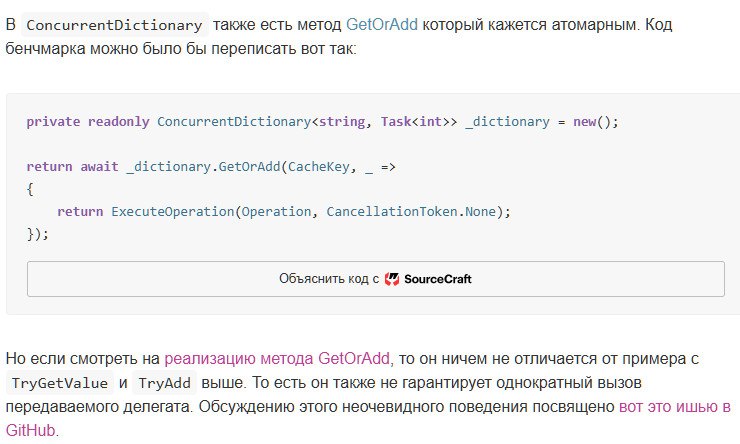Viewport: 740px width, 444px height.
Task: Click the "string" keyword in code
Action: 340,122
